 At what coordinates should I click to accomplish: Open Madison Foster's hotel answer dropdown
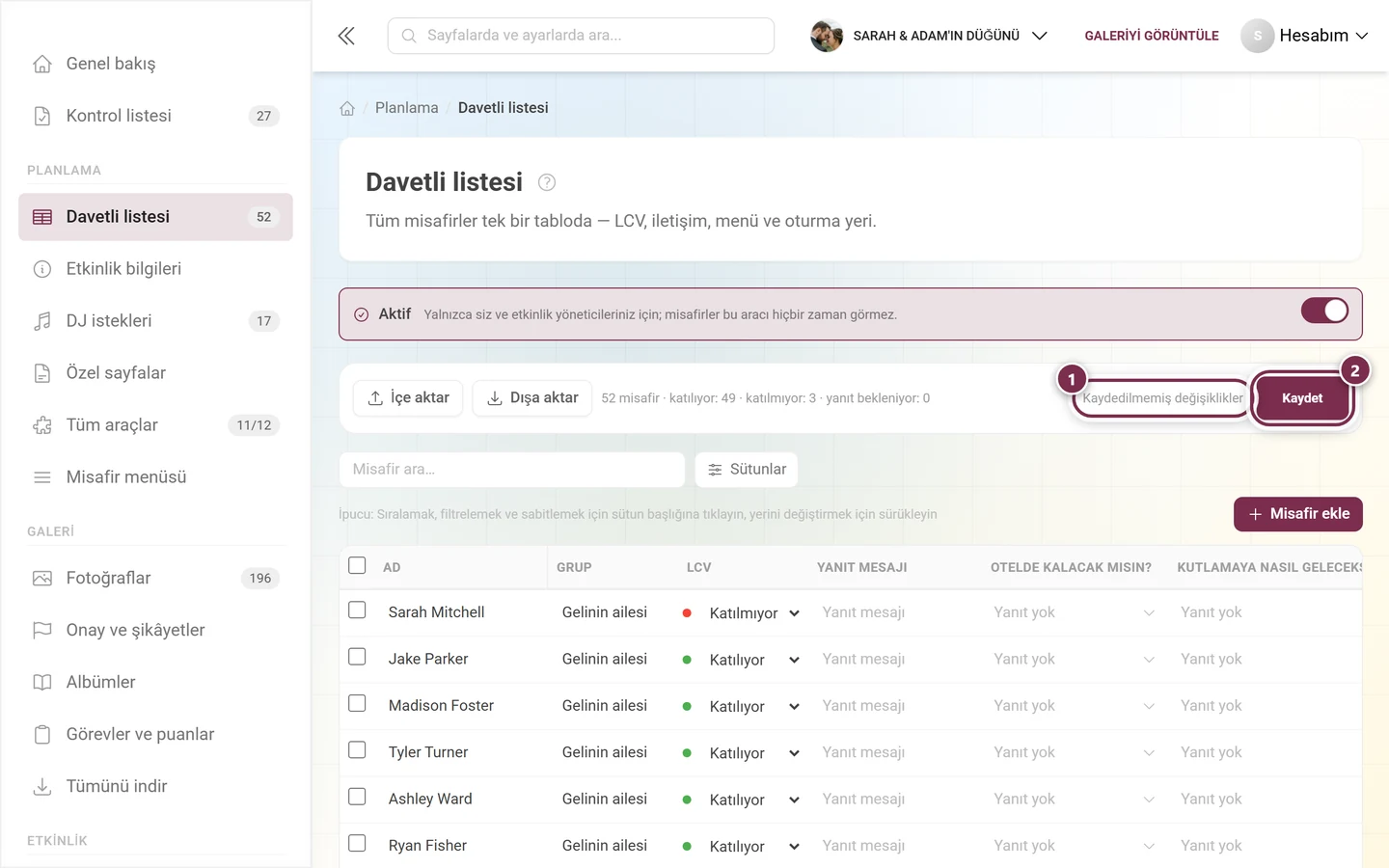point(1074,706)
